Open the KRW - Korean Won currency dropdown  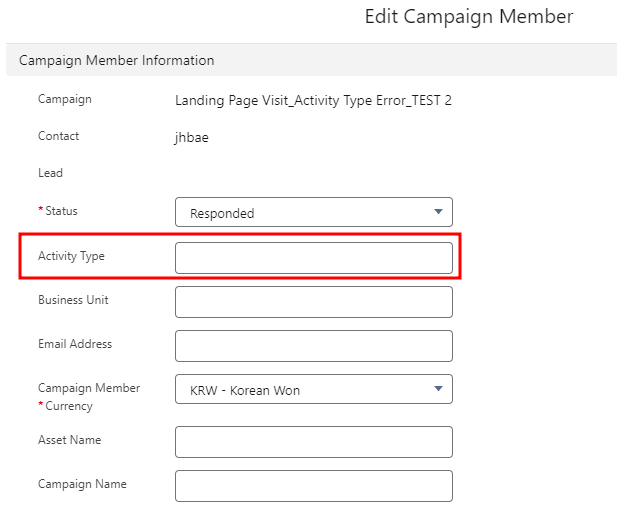[314, 389]
